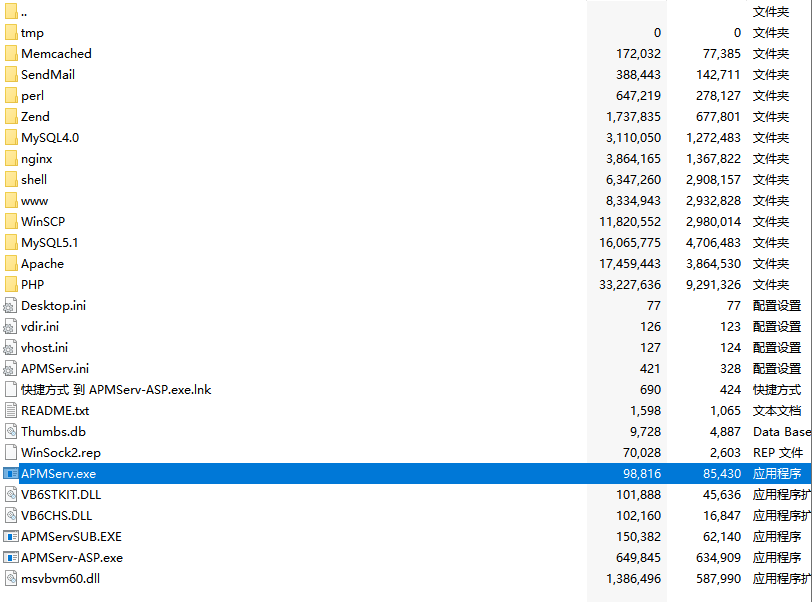812x602 pixels.
Task: Select the nginx folder icon
Action: [11, 159]
